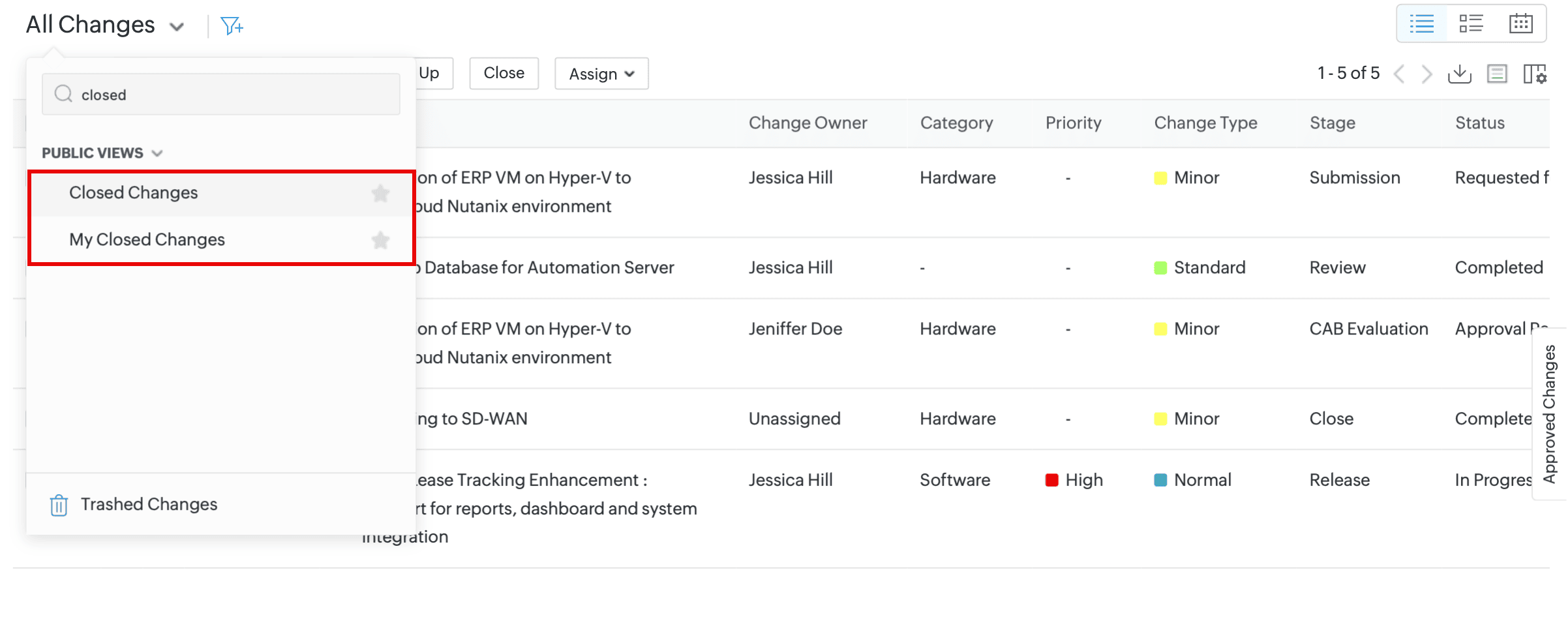Open the add filter funnel icon
This screenshot has height=626, width=1568.
232,26
